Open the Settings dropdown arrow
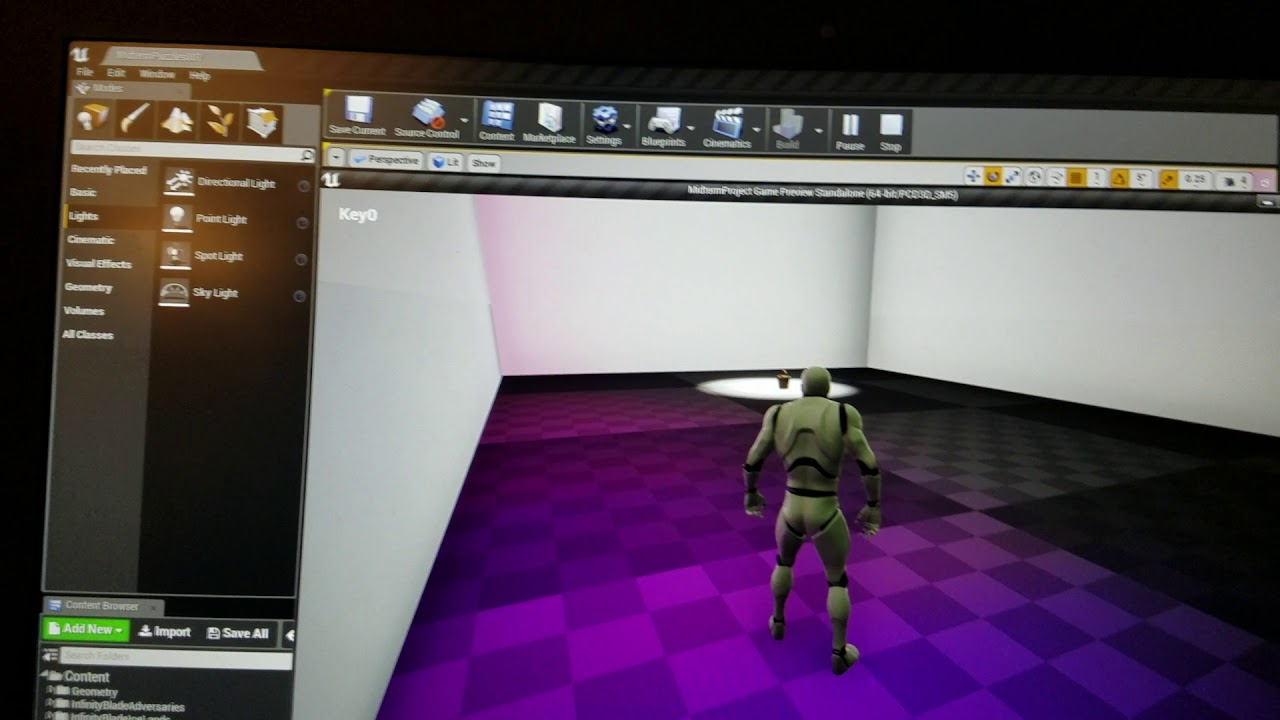 [627, 125]
